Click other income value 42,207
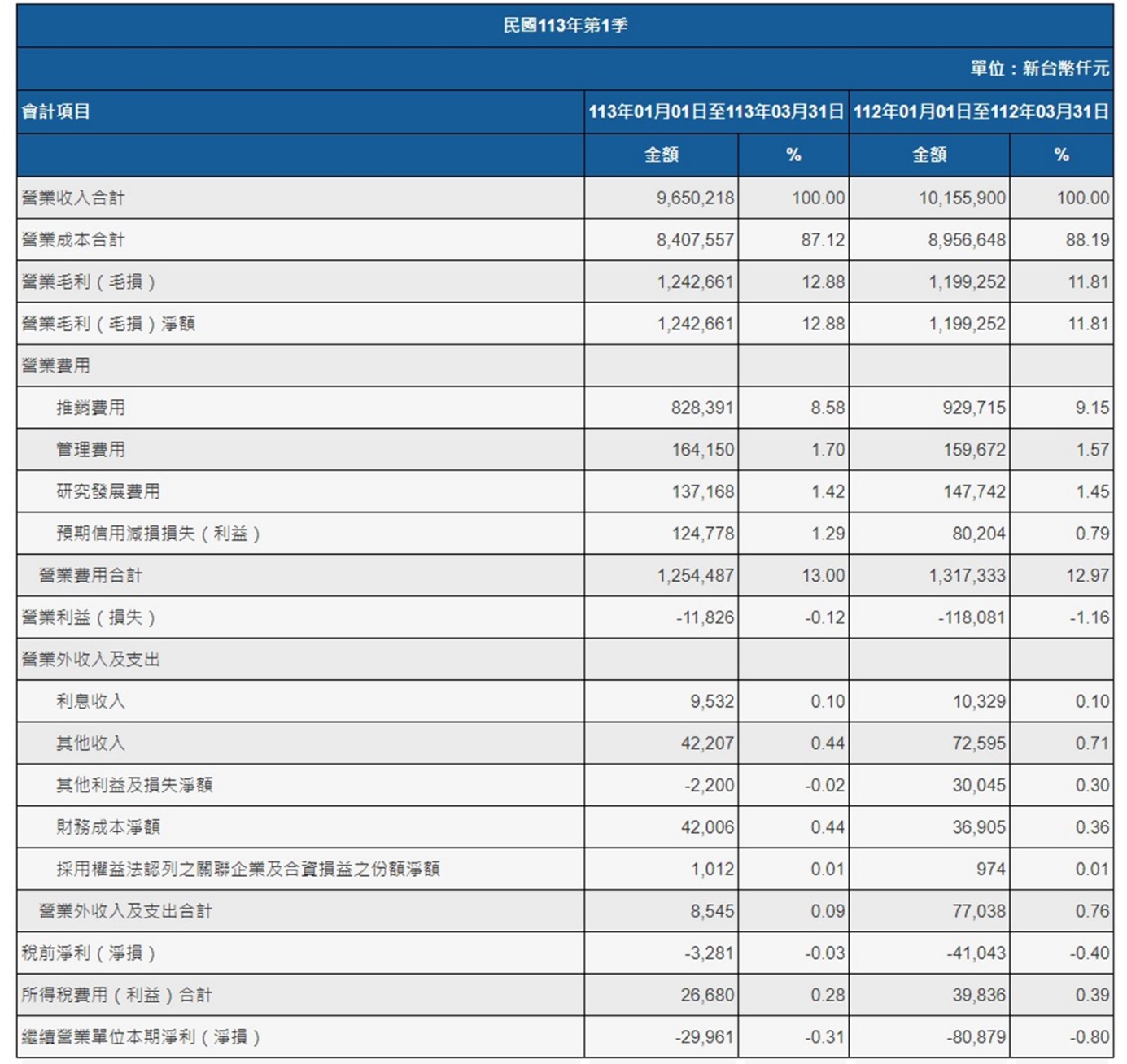 707,743
